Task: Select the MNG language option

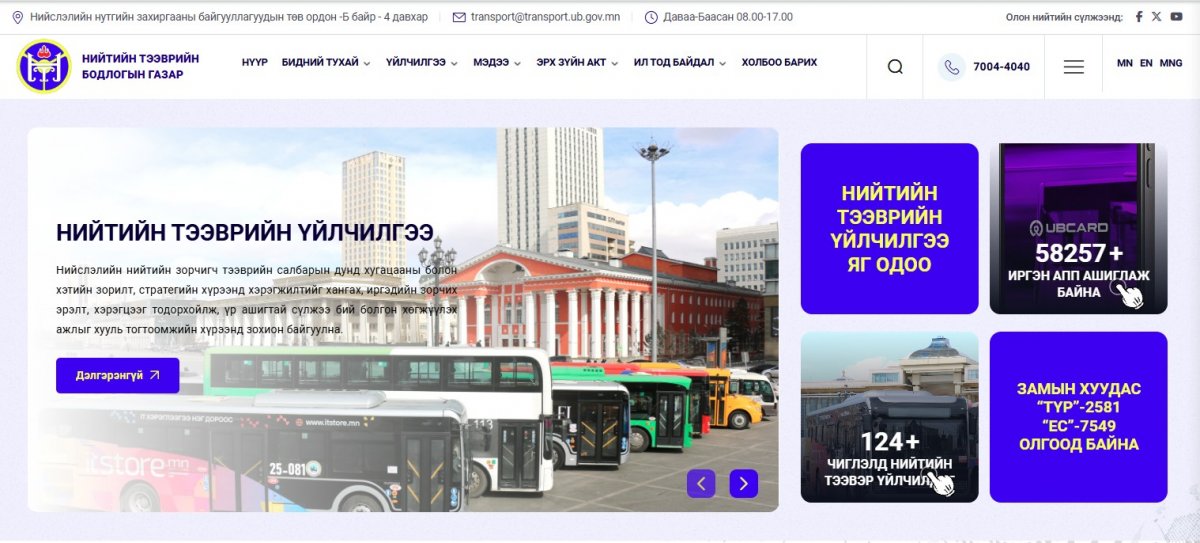Action: [1171, 63]
